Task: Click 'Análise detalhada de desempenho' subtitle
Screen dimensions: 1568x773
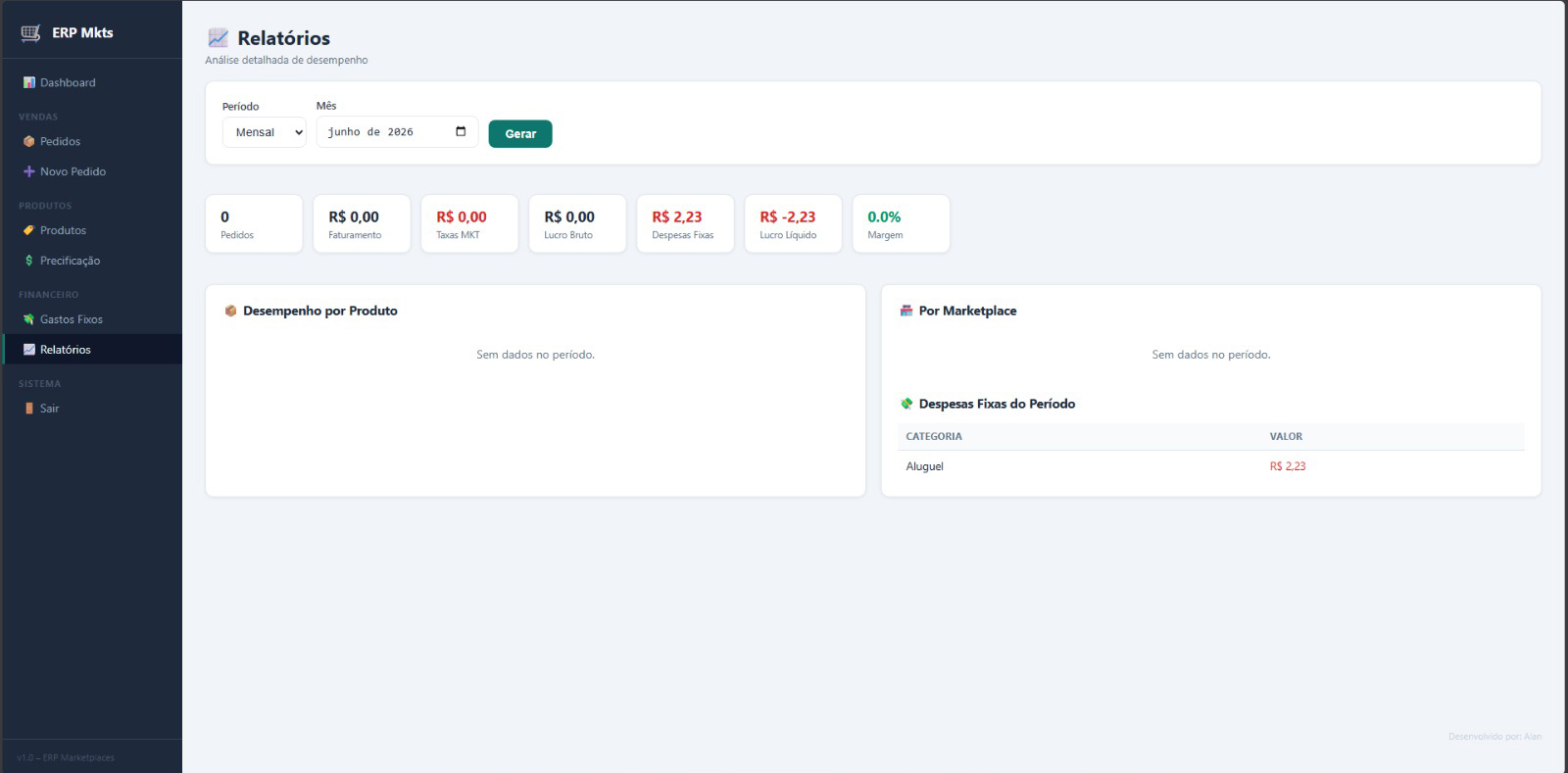Action: pyautogui.click(x=286, y=60)
